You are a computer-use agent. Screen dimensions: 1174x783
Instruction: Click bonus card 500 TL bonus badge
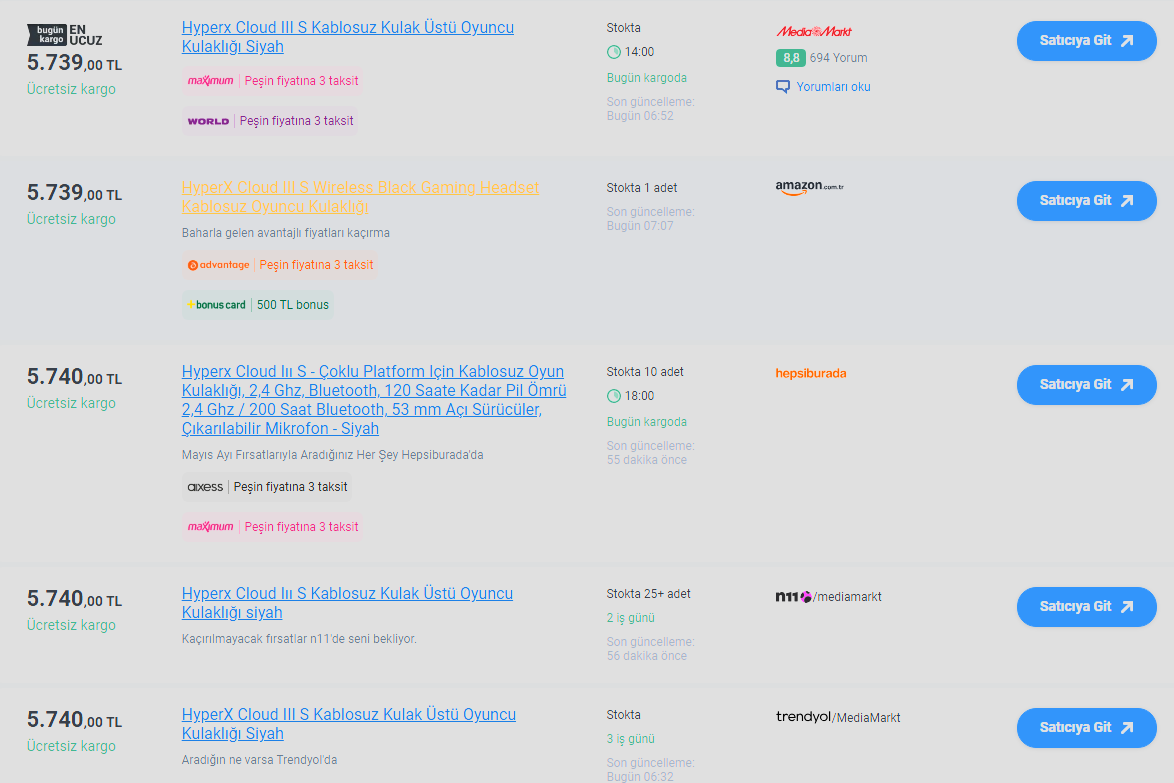point(258,305)
